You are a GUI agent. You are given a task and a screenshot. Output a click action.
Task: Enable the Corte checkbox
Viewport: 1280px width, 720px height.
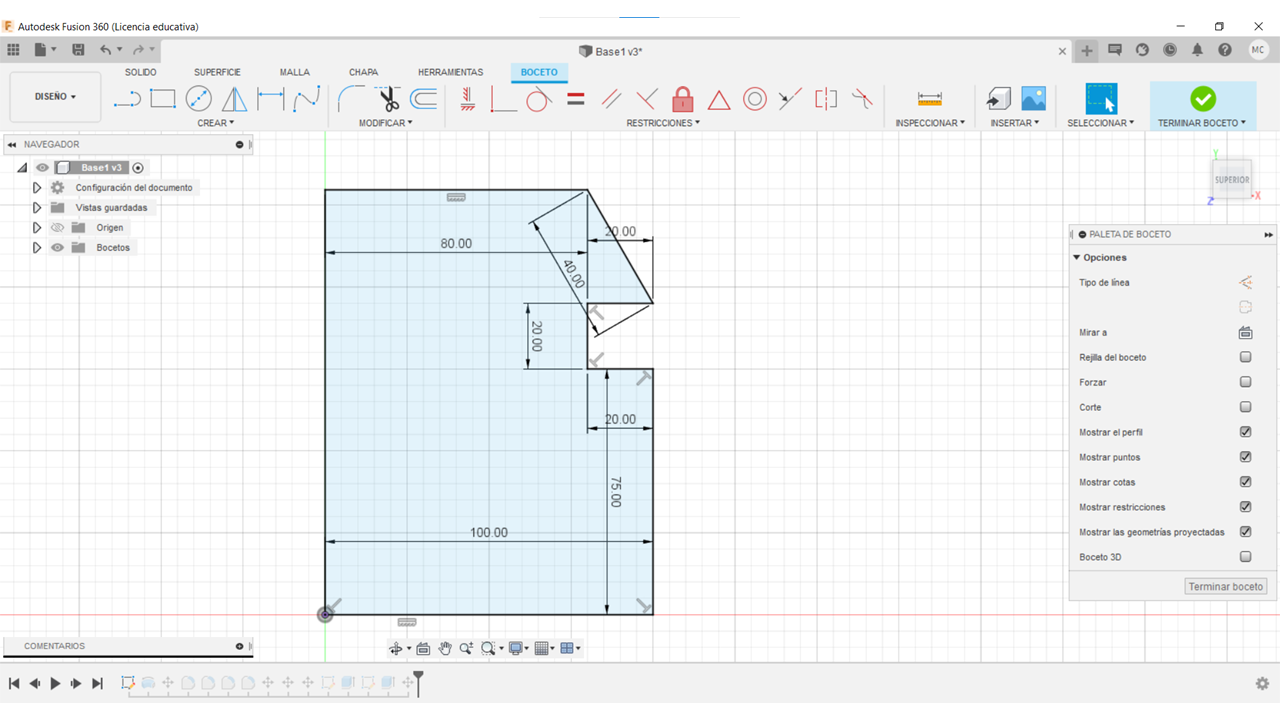click(x=1246, y=407)
